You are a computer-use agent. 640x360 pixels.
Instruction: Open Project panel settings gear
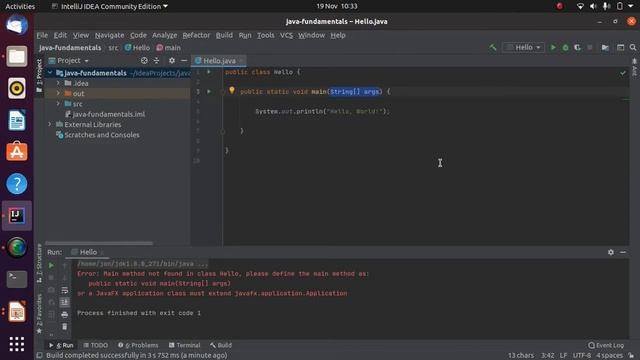pos(172,60)
